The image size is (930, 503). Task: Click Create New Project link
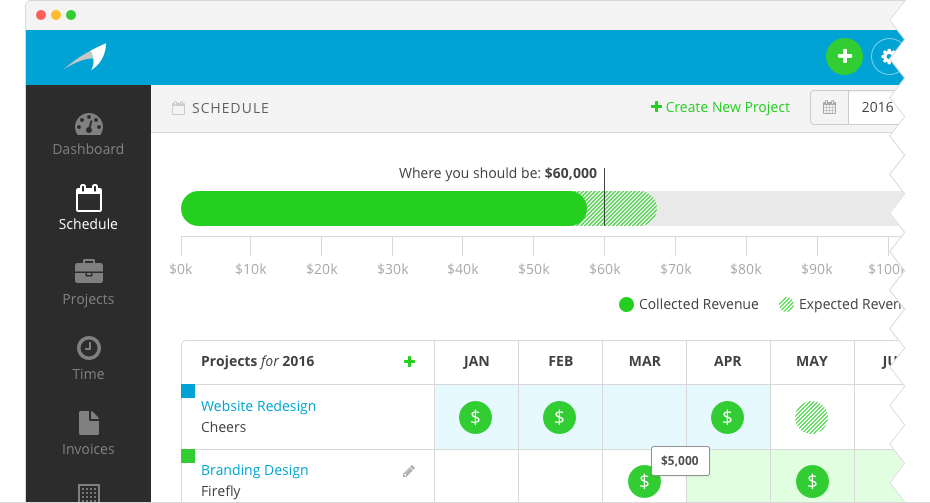tap(720, 107)
